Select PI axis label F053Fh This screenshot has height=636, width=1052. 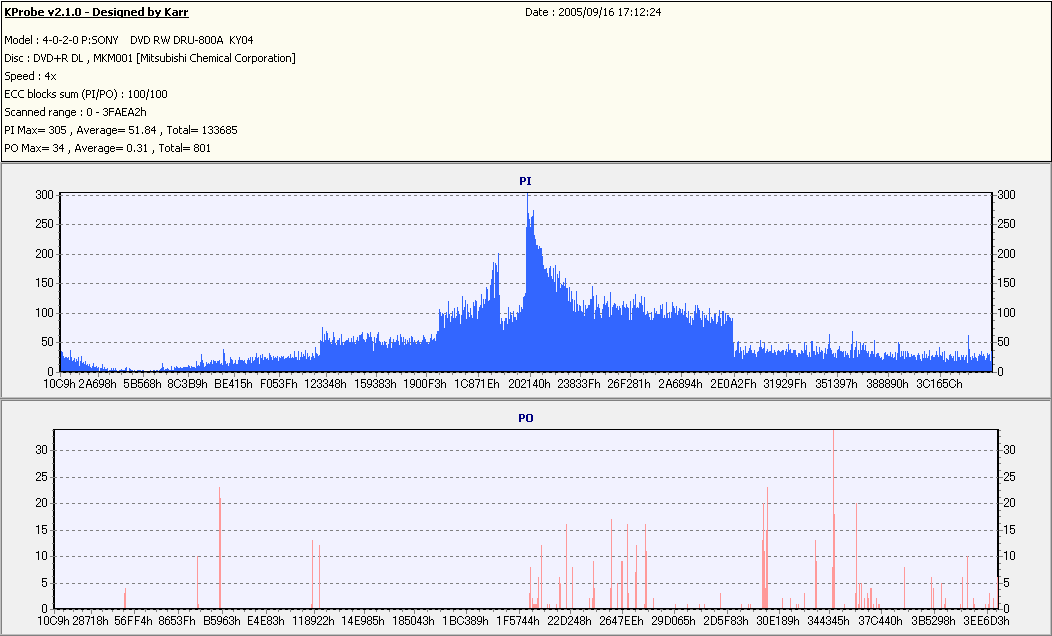point(278,384)
